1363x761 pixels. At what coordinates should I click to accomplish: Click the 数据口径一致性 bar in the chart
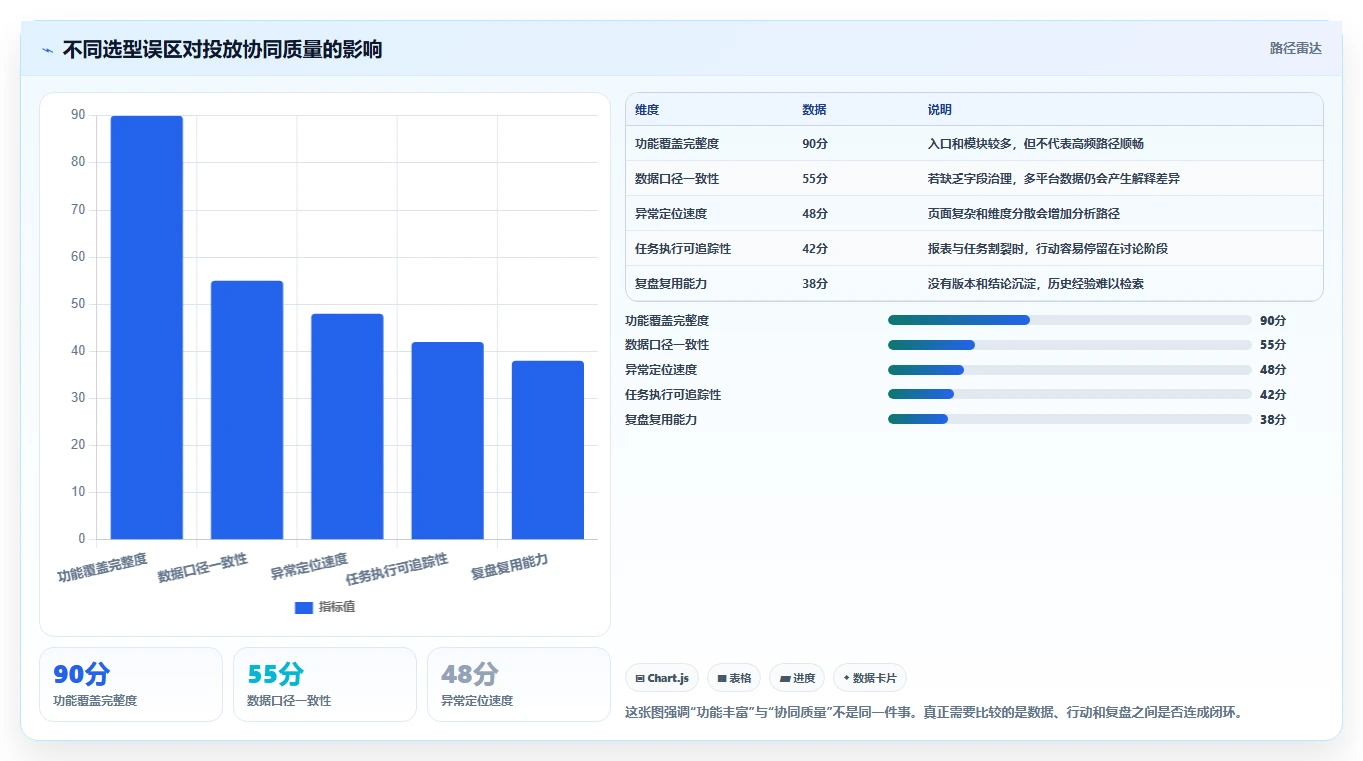tap(247, 410)
